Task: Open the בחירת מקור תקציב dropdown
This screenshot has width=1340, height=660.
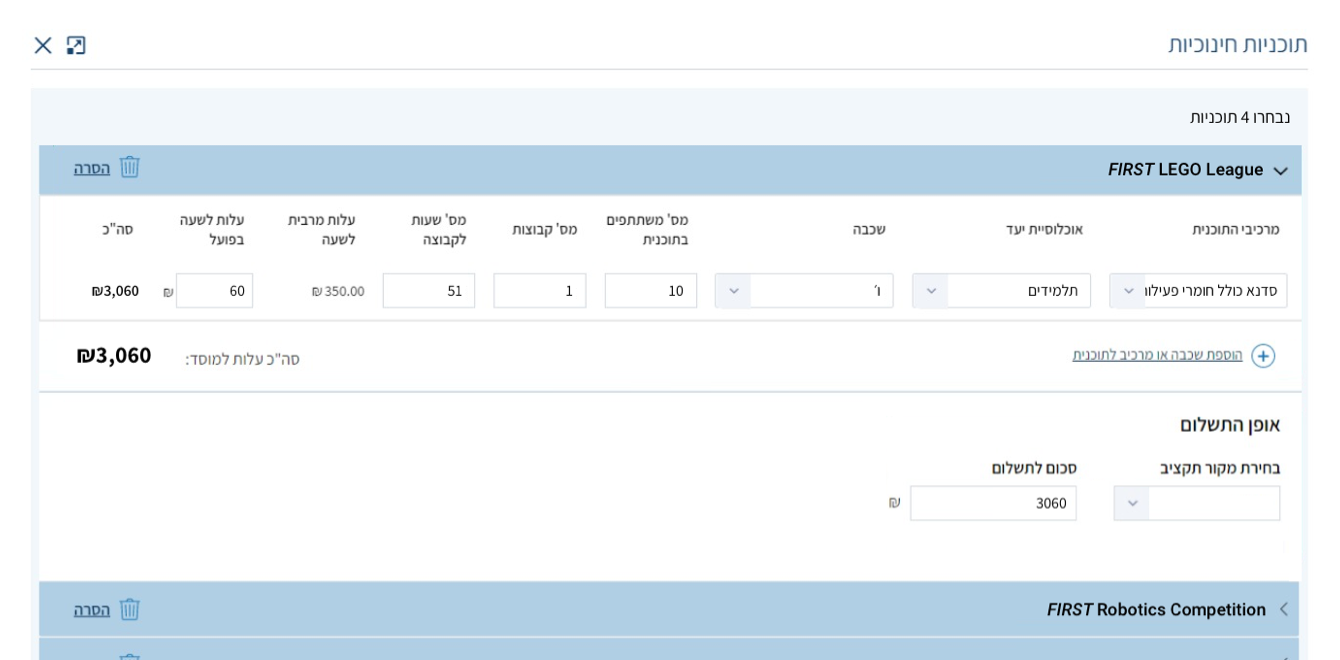Action: (x=1197, y=503)
